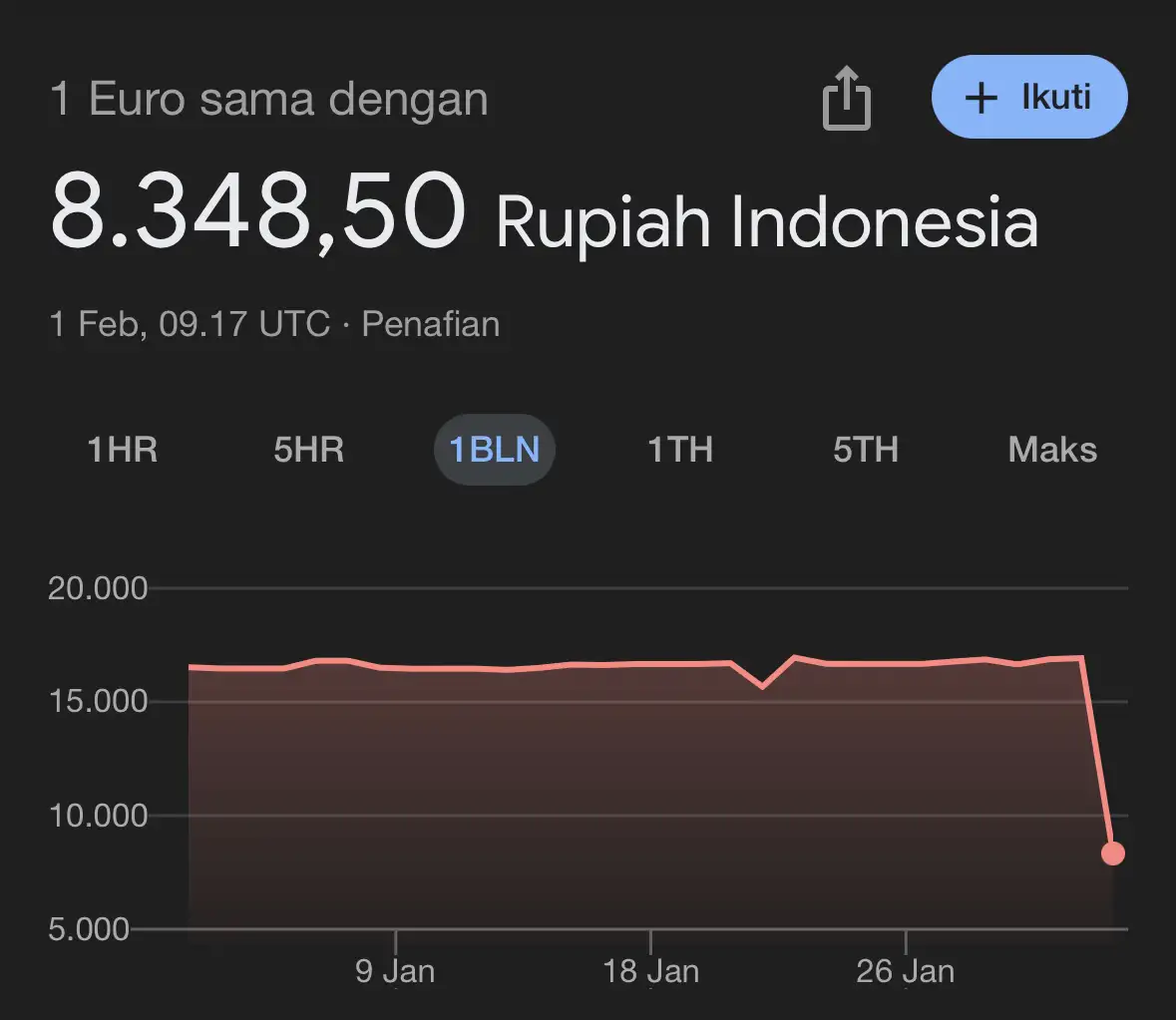Select the 1TH yearly chart view
1176x1020 pixels.
pos(679,450)
